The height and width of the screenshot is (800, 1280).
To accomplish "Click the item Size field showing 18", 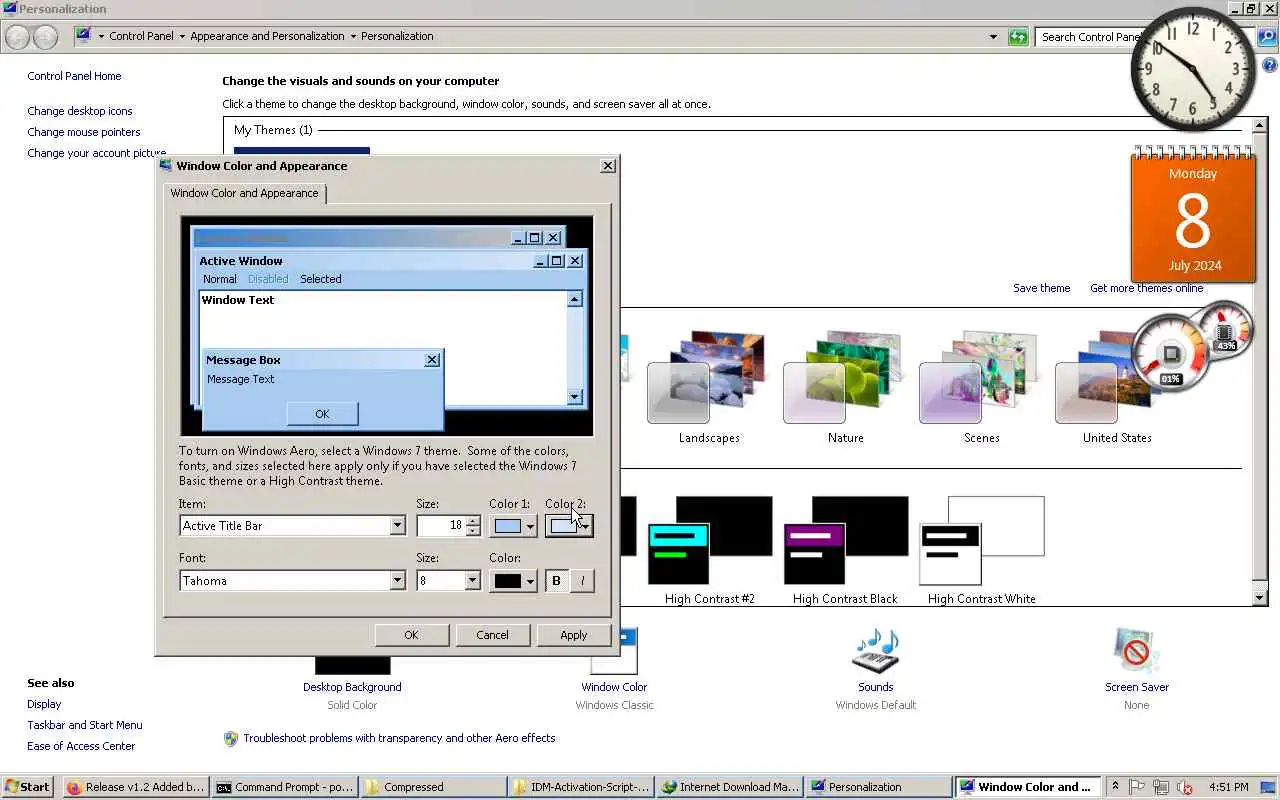I will (x=441, y=526).
